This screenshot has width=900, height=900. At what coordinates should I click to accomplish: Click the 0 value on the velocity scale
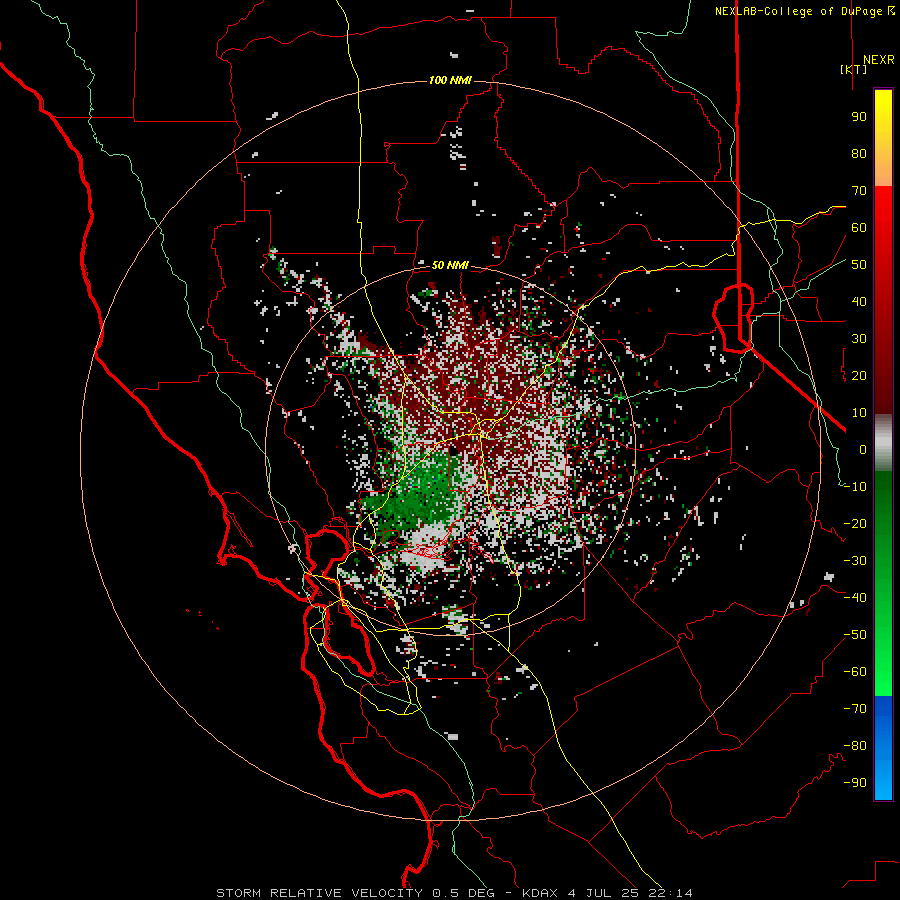[x=863, y=449]
